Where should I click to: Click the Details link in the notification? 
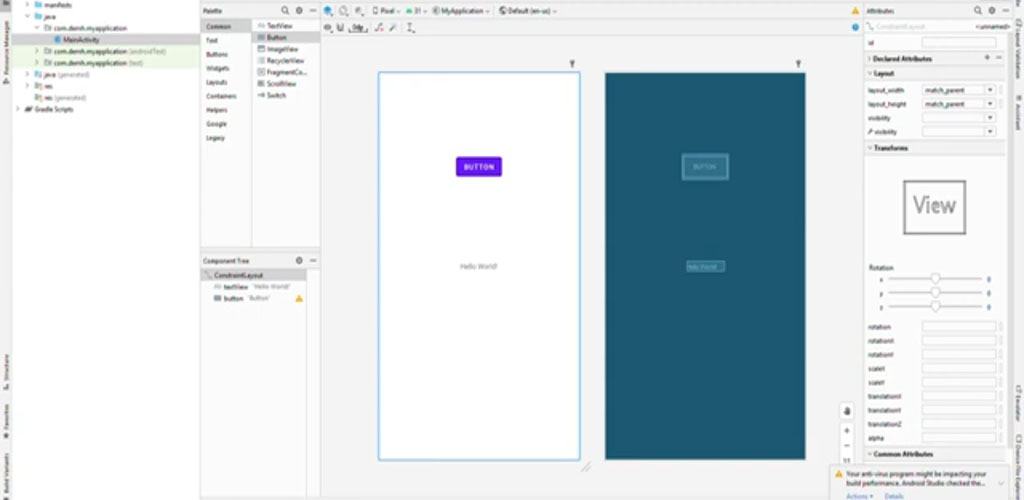[893, 496]
